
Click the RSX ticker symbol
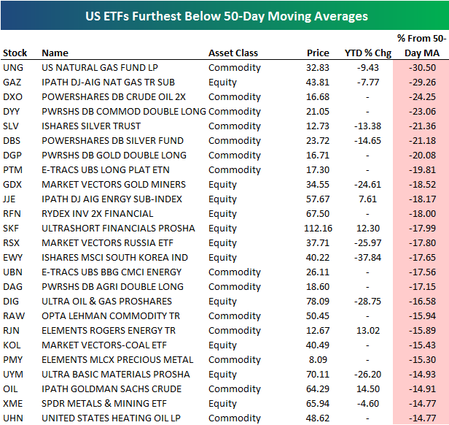tap(11, 243)
